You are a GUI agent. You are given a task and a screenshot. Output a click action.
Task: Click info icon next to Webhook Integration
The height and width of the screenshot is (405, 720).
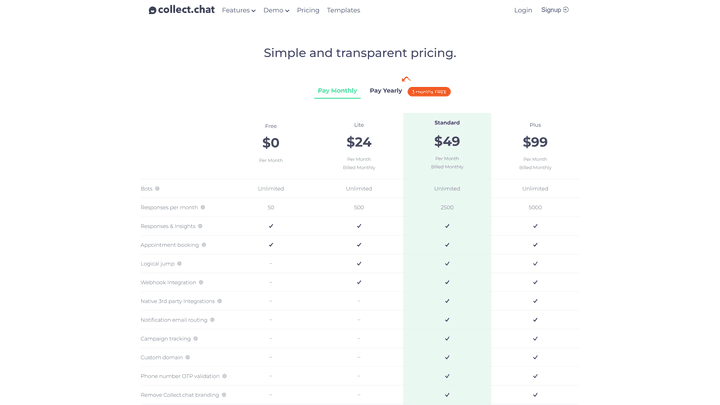click(x=201, y=282)
